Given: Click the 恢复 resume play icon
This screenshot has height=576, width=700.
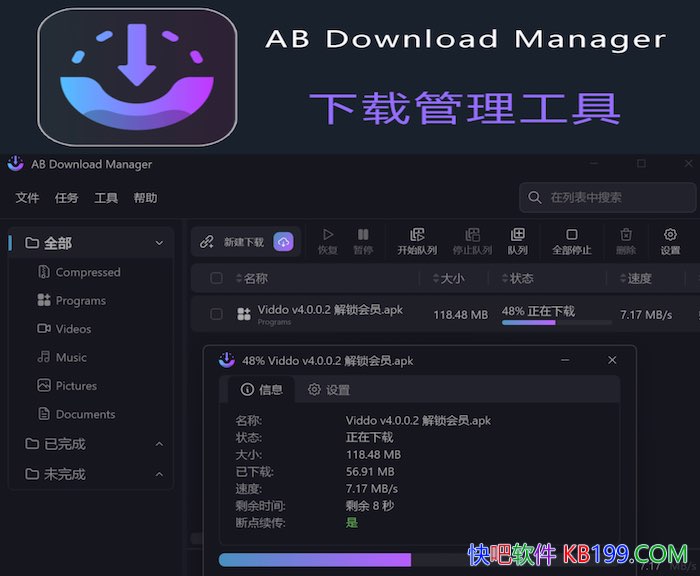Looking at the screenshot, I should tap(328, 234).
